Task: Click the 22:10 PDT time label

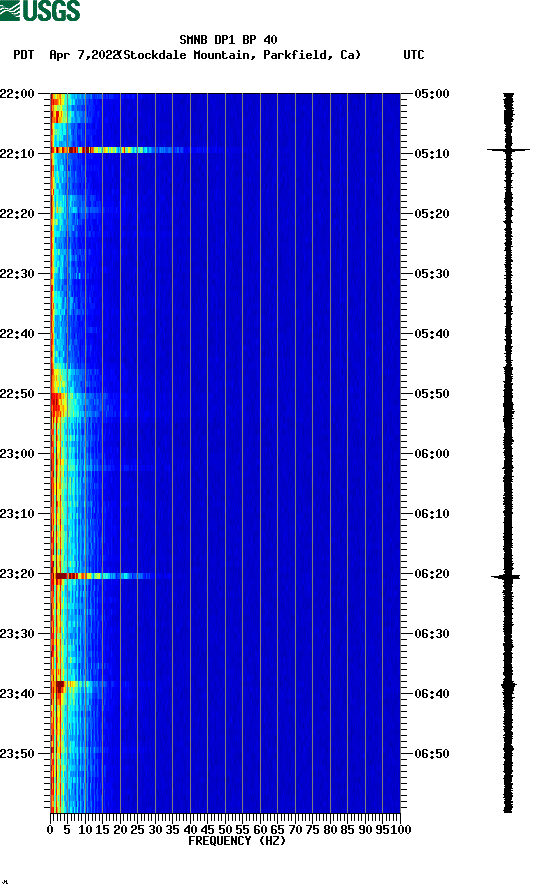Action: 17,154
